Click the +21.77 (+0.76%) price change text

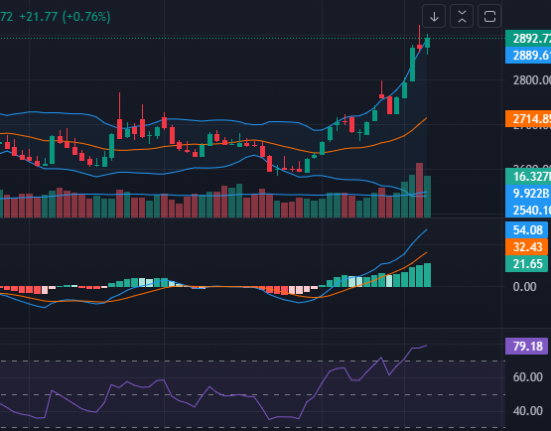[65, 17]
